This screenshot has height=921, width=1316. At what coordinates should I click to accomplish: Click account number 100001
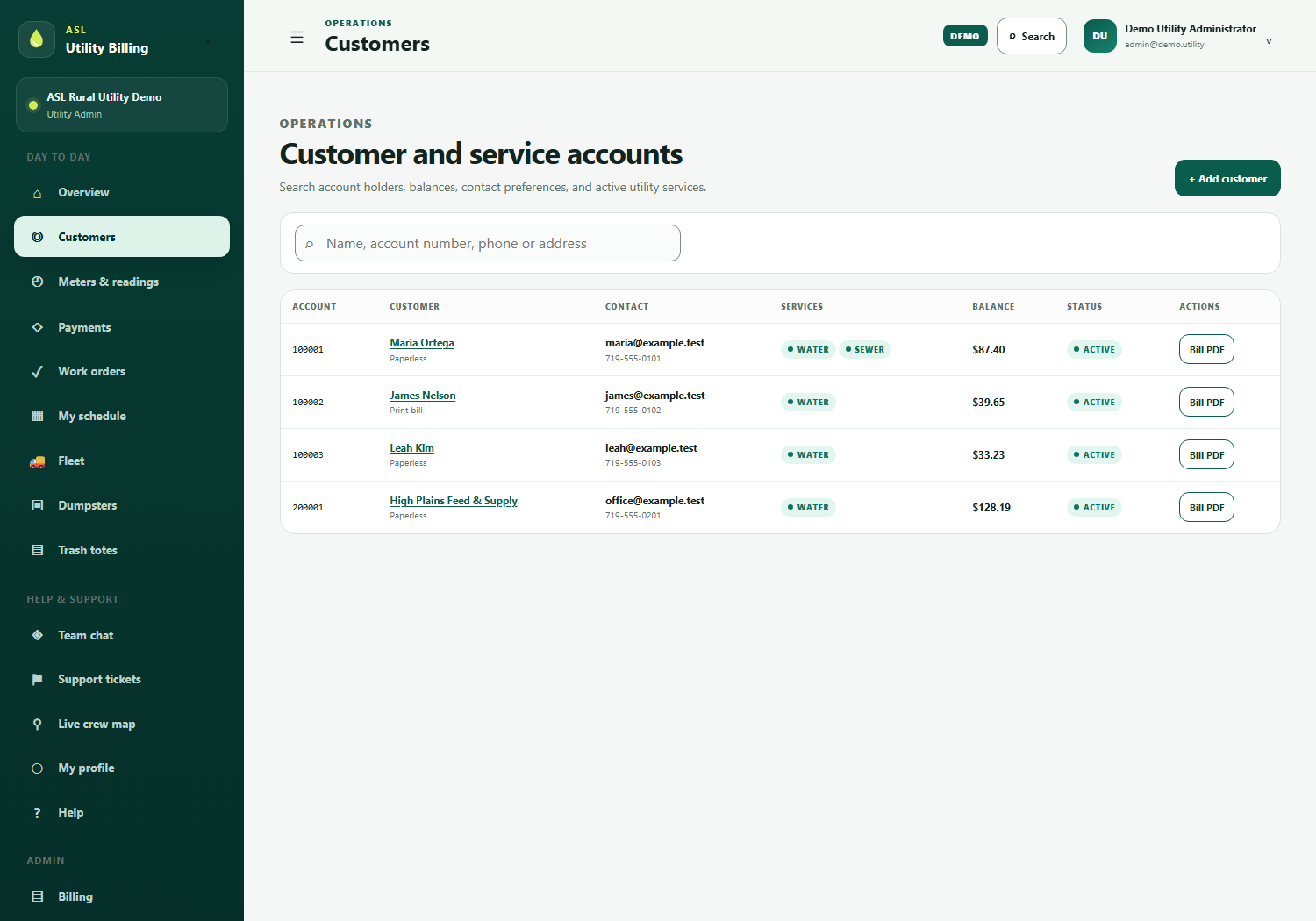click(308, 350)
